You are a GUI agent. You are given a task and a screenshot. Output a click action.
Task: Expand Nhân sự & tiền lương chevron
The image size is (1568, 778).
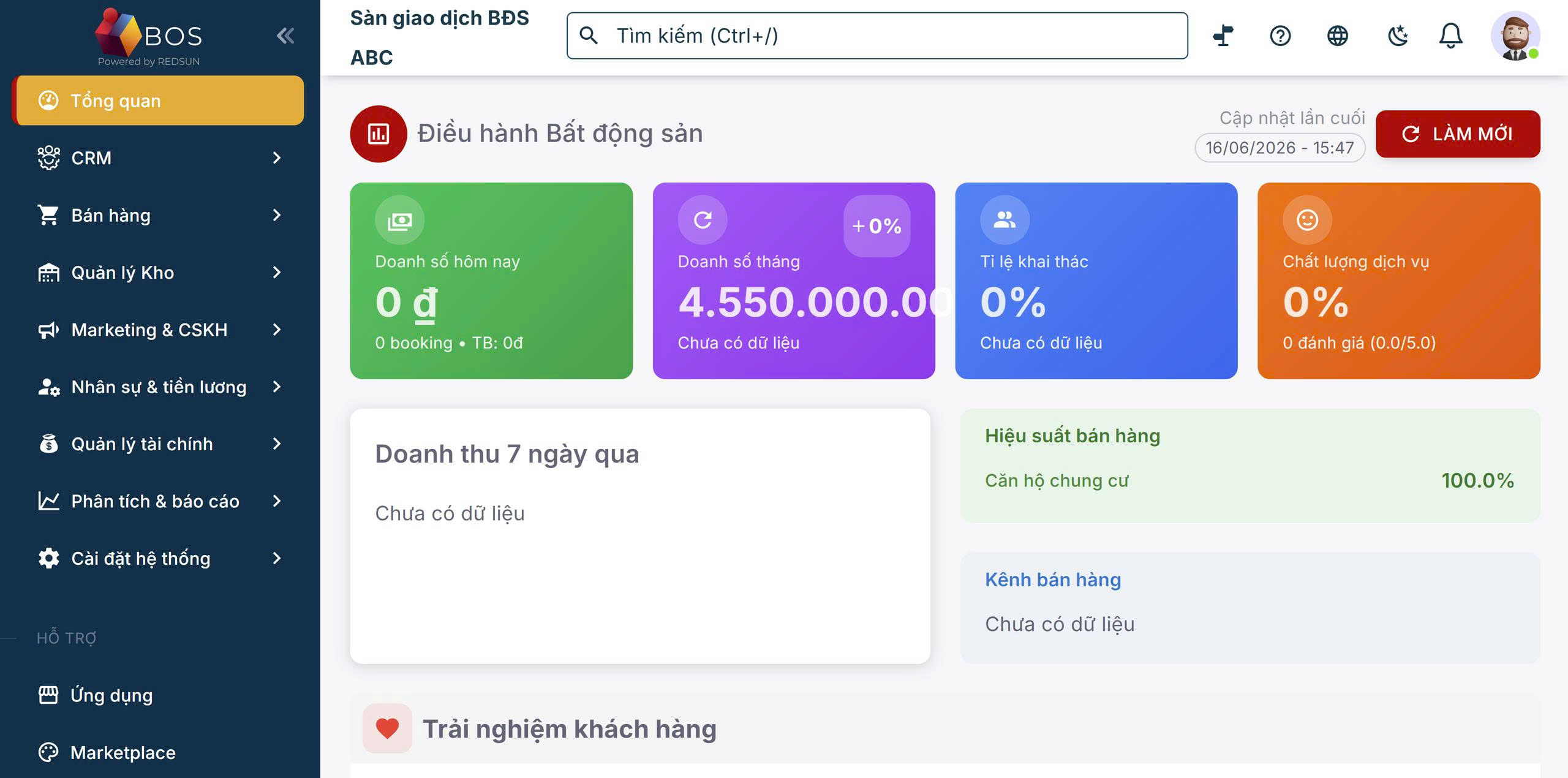pyautogui.click(x=277, y=387)
